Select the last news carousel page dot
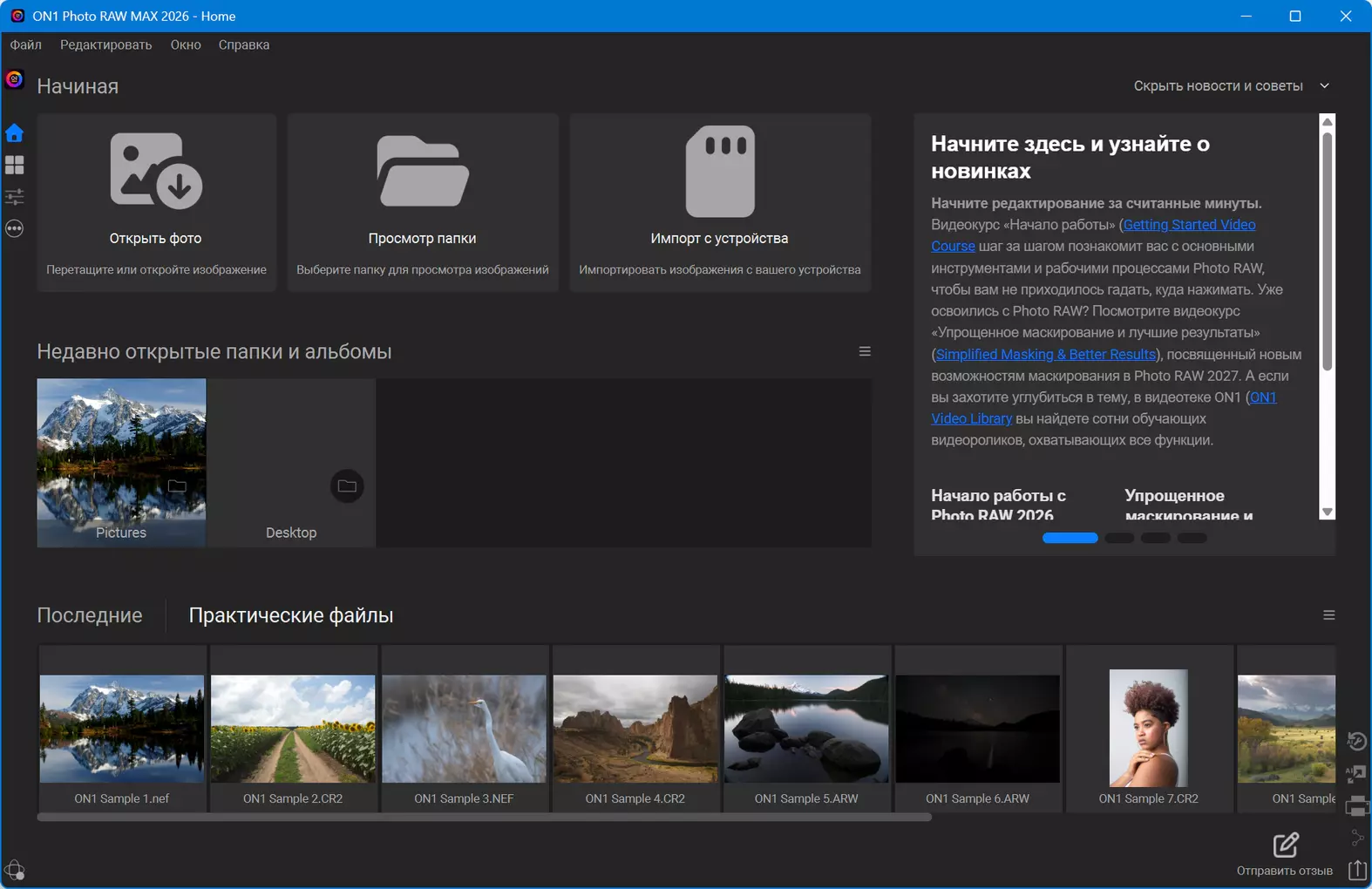Viewport: 1372px width, 889px height. coord(1192,538)
